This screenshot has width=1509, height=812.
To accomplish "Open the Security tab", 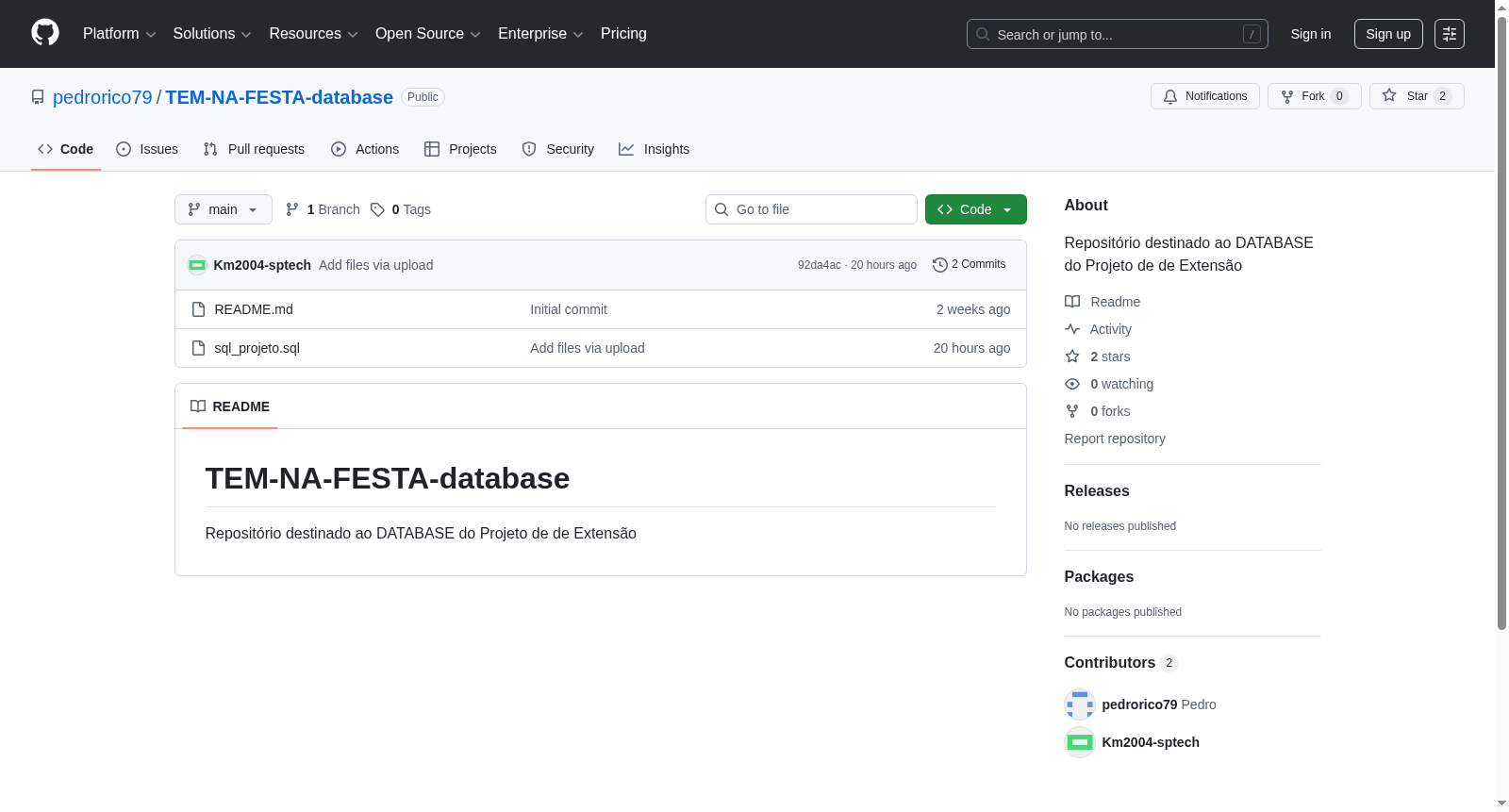I will [558, 149].
